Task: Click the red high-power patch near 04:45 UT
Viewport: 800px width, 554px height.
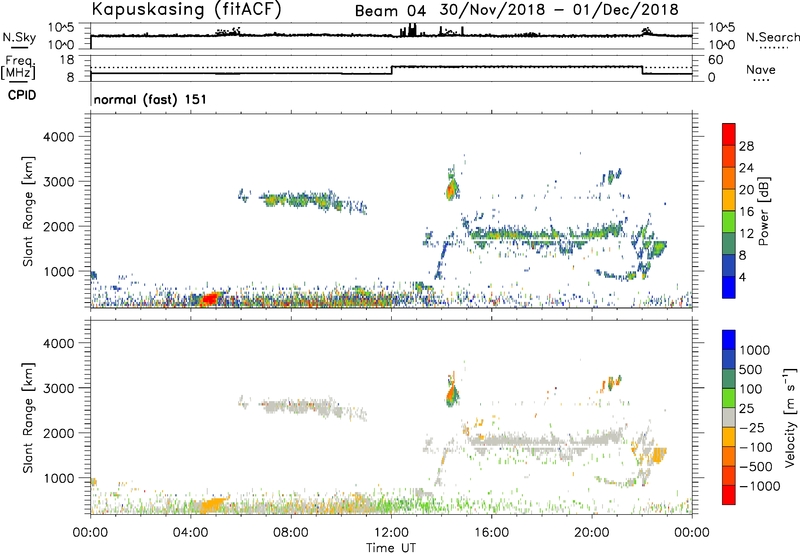Action: [210, 298]
